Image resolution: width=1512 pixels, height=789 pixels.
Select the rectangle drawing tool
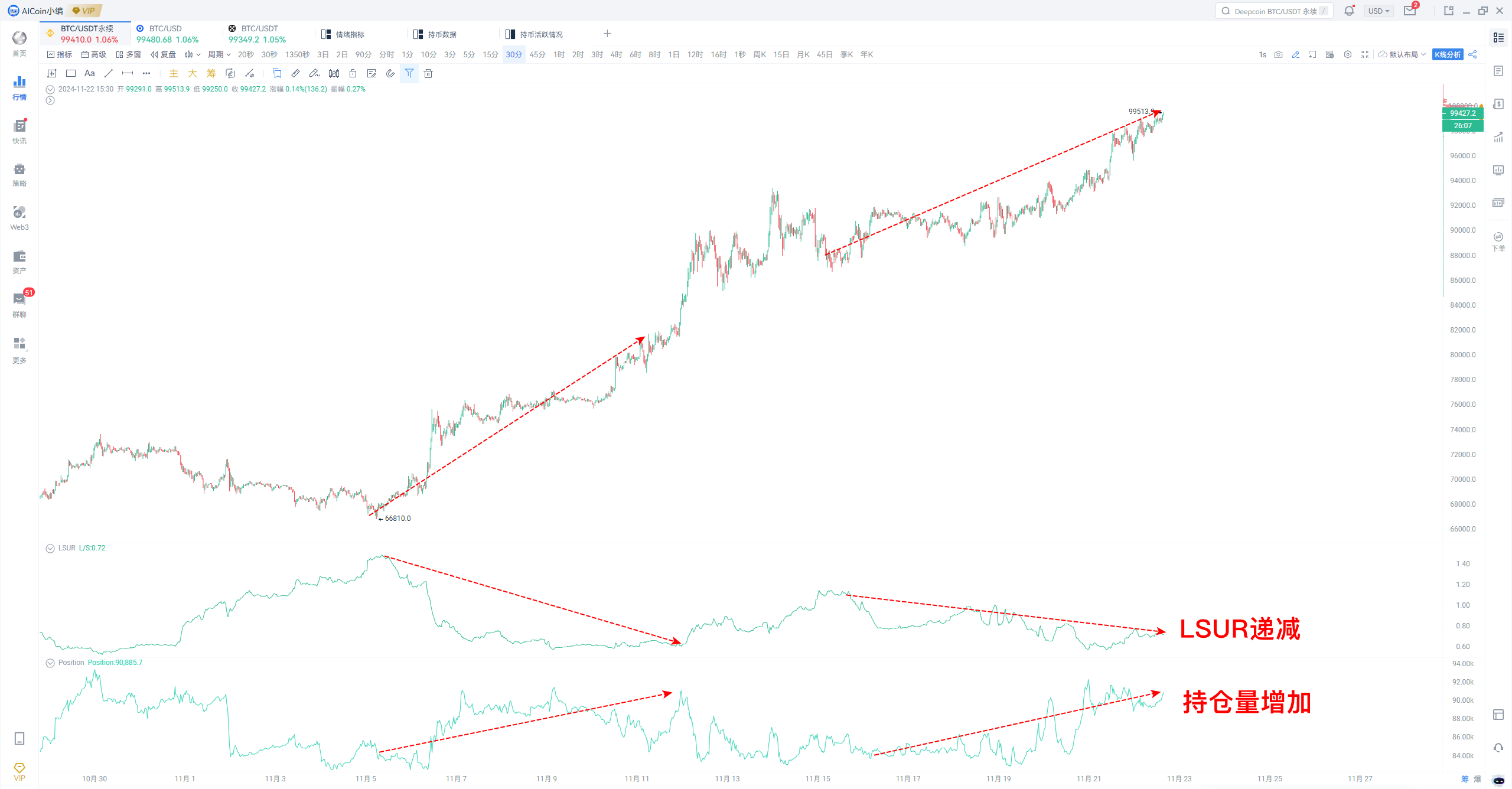[x=71, y=73]
